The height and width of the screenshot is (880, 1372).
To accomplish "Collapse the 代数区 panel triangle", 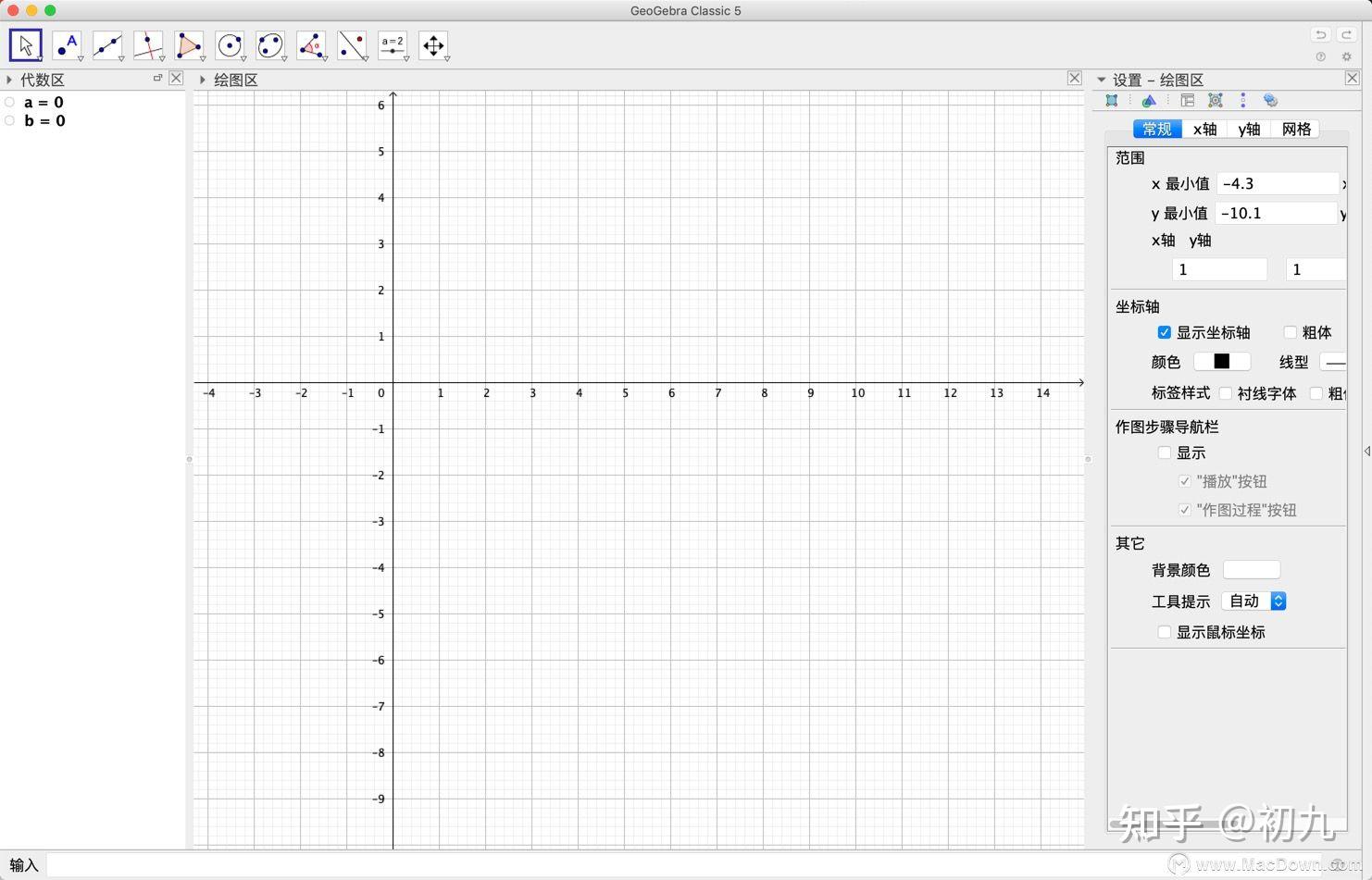I will (x=9, y=80).
